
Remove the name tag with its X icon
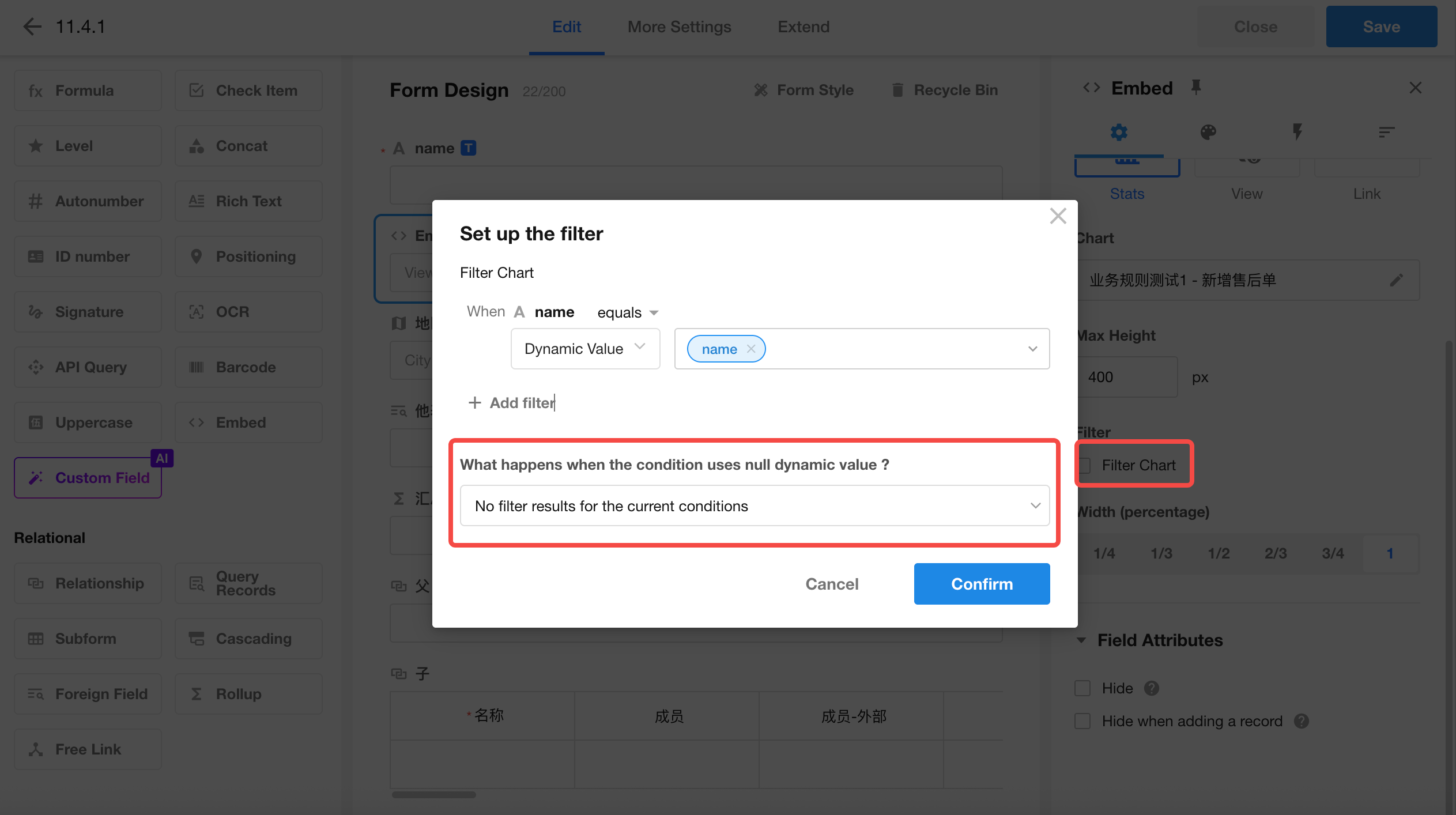click(x=751, y=349)
